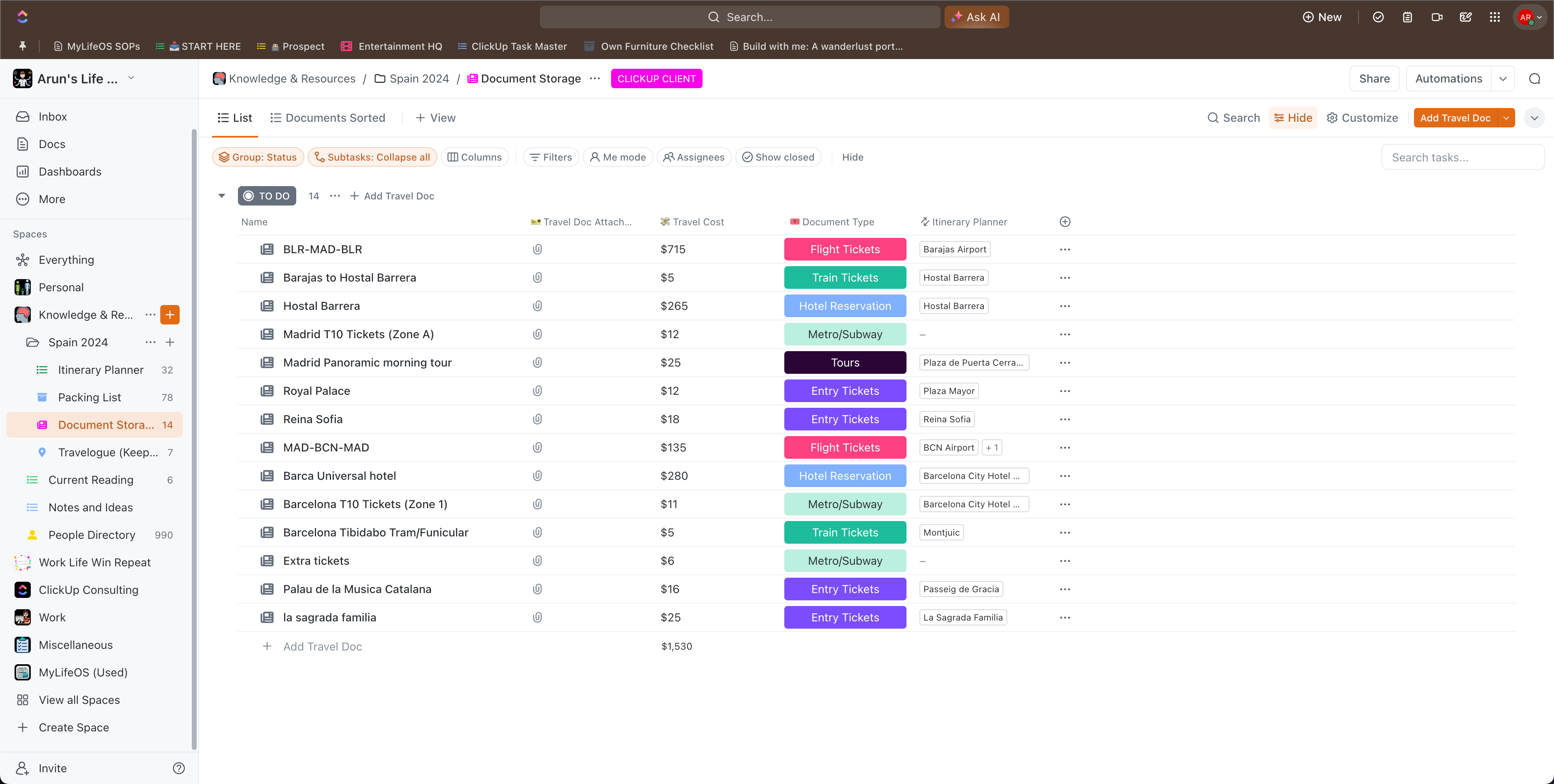
Task: Click Create Space at the sidebar bottom
Action: (x=74, y=727)
